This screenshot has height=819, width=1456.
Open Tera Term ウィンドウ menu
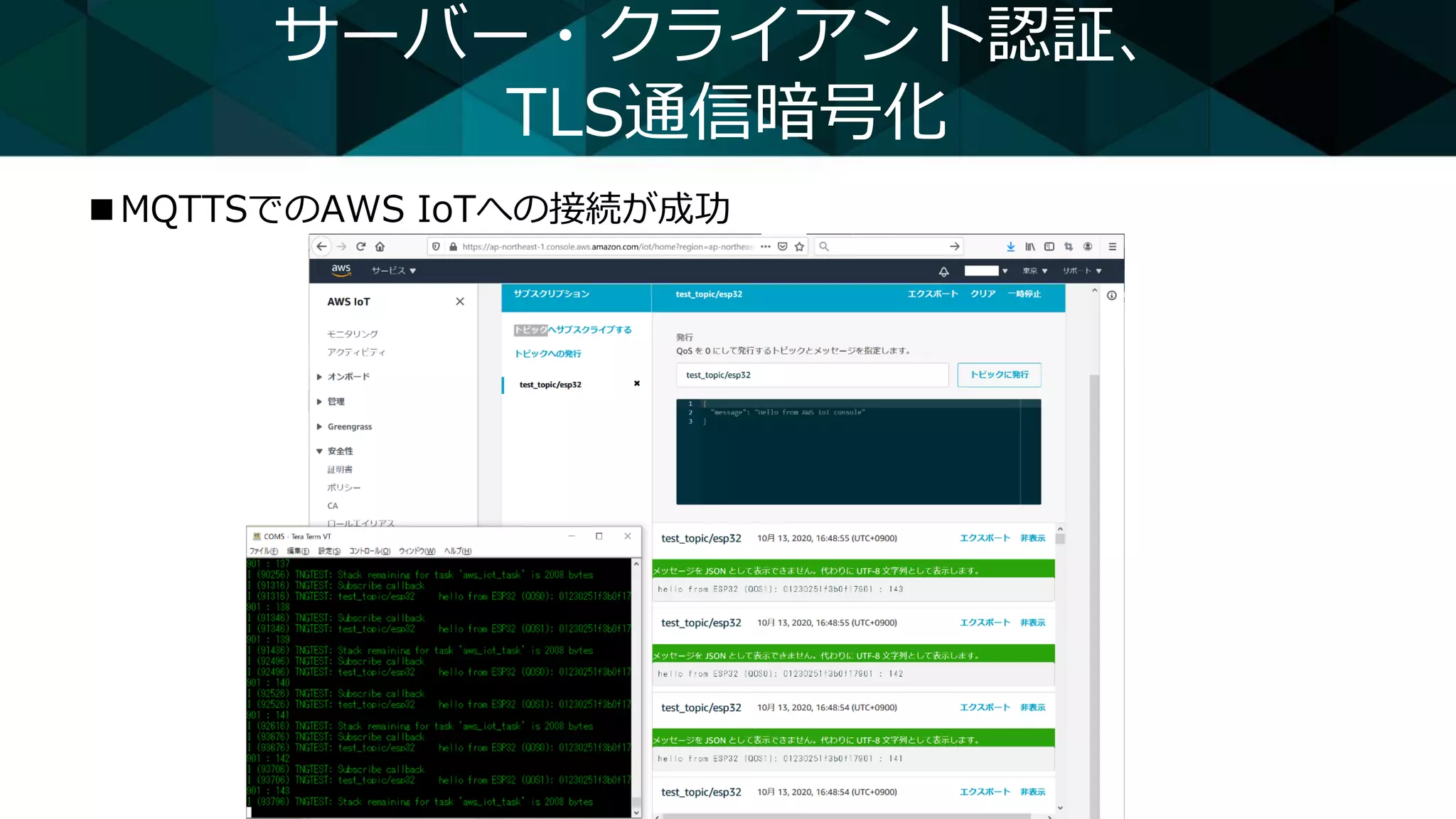[417, 551]
